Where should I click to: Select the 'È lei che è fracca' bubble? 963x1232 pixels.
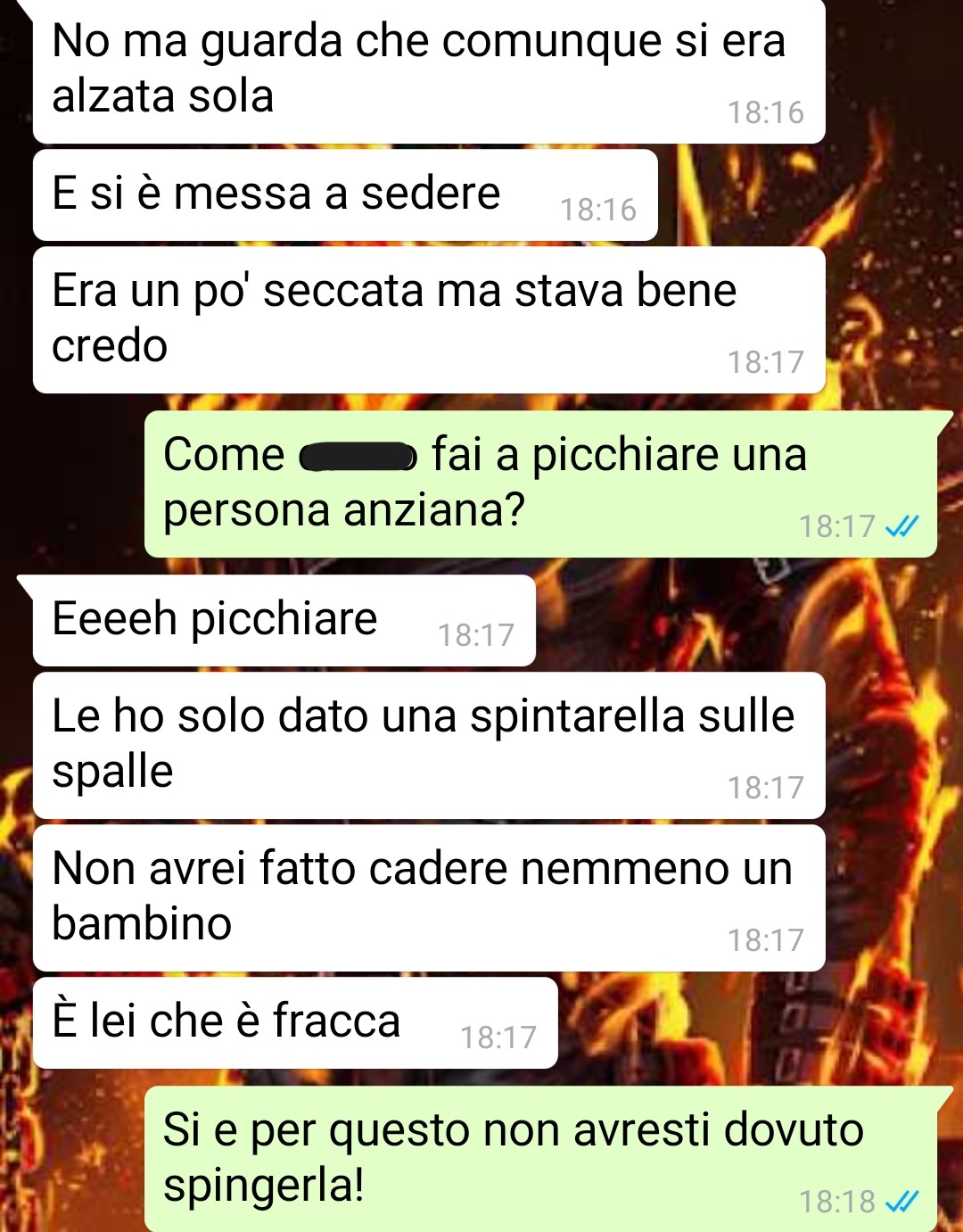pyautogui.click(x=295, y=1022)
